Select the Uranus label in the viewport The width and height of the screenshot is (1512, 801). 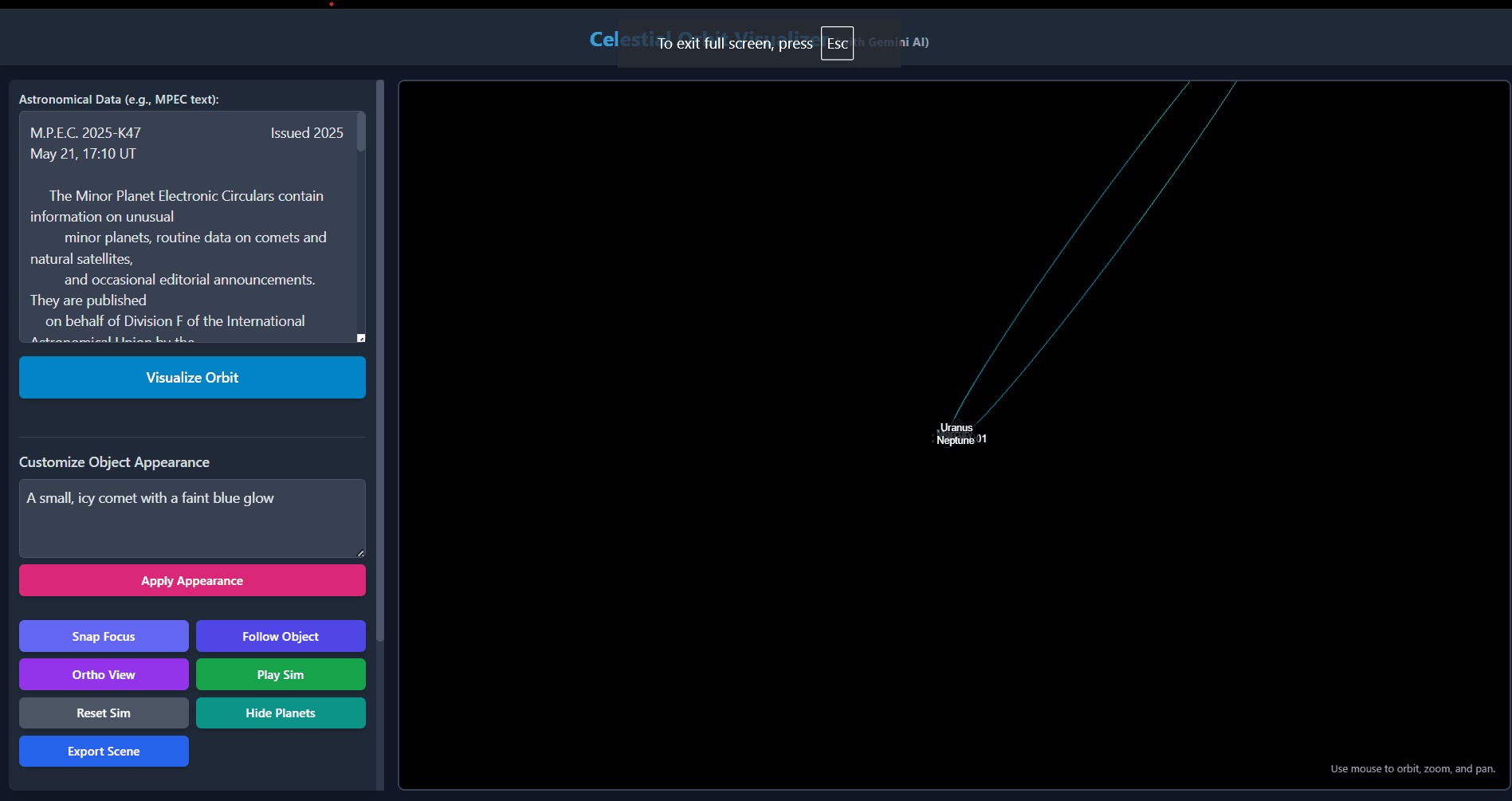pos(956,428)
